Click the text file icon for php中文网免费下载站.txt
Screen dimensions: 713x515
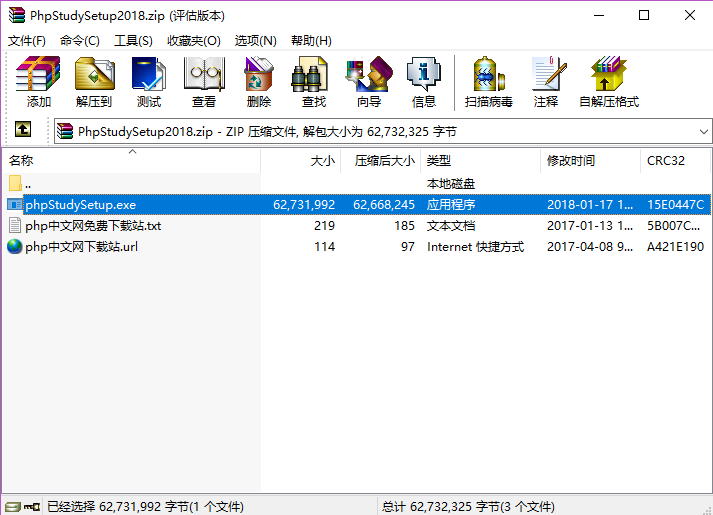pos(15,225)
